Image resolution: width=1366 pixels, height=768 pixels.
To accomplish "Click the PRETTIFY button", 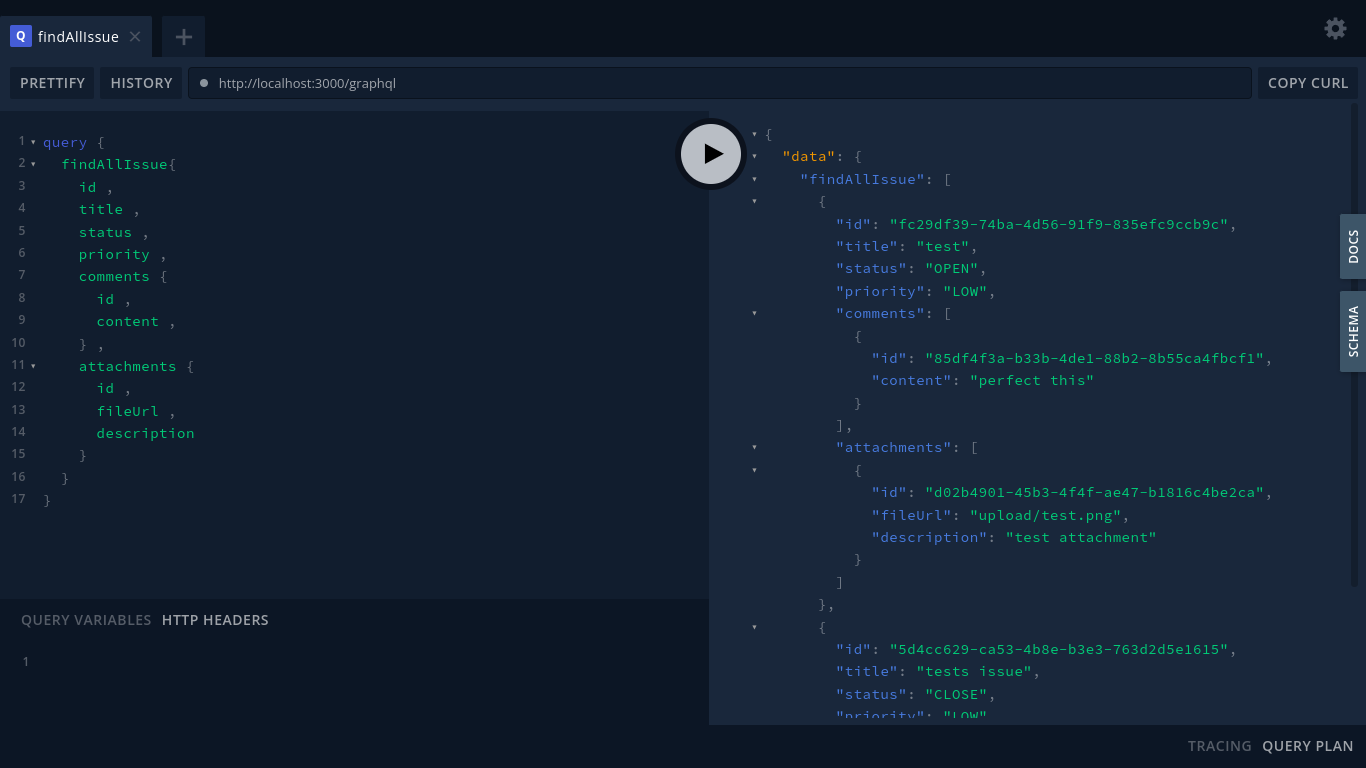I will 52,83.
